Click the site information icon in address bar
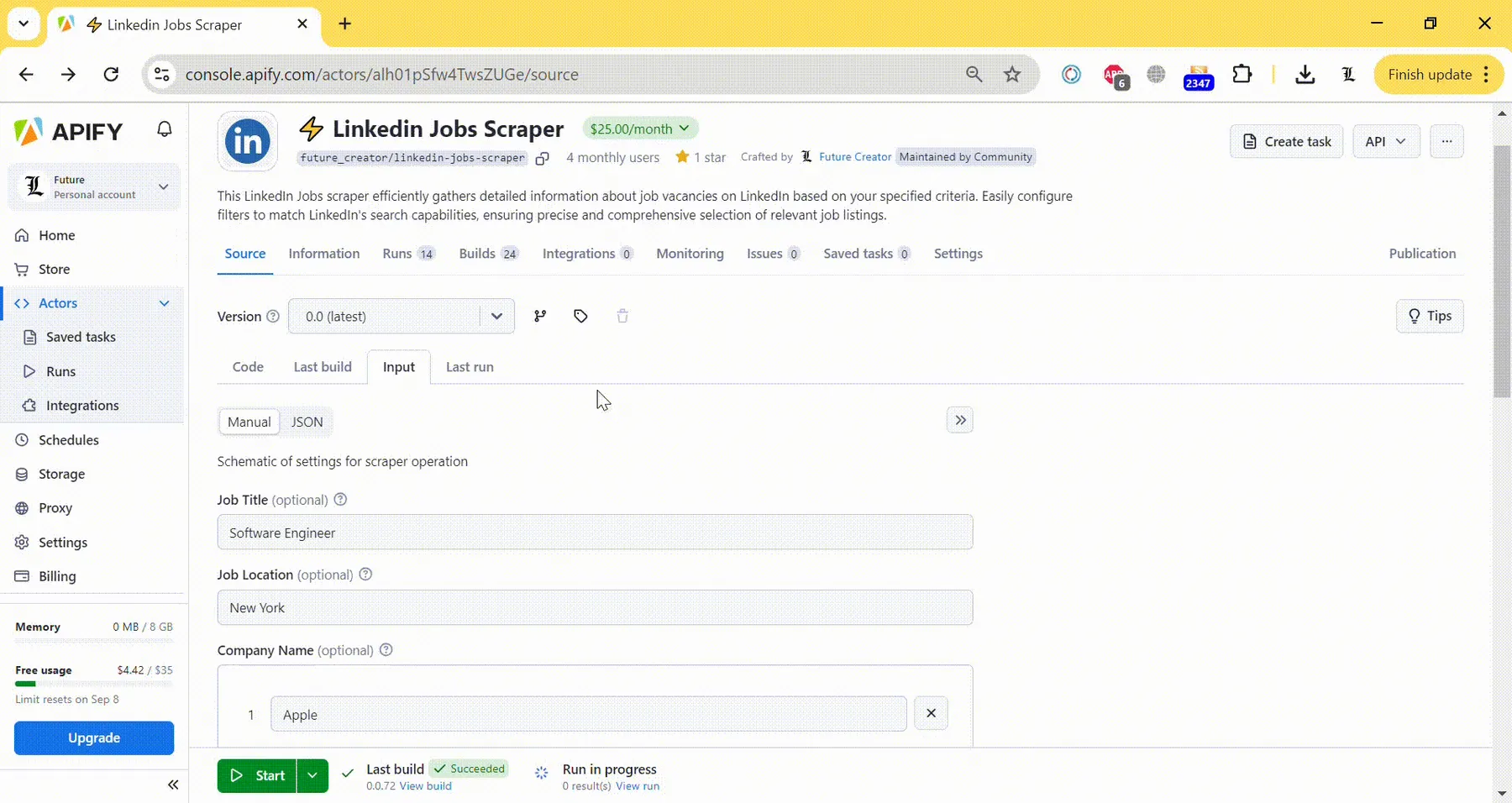 point(162,74)
